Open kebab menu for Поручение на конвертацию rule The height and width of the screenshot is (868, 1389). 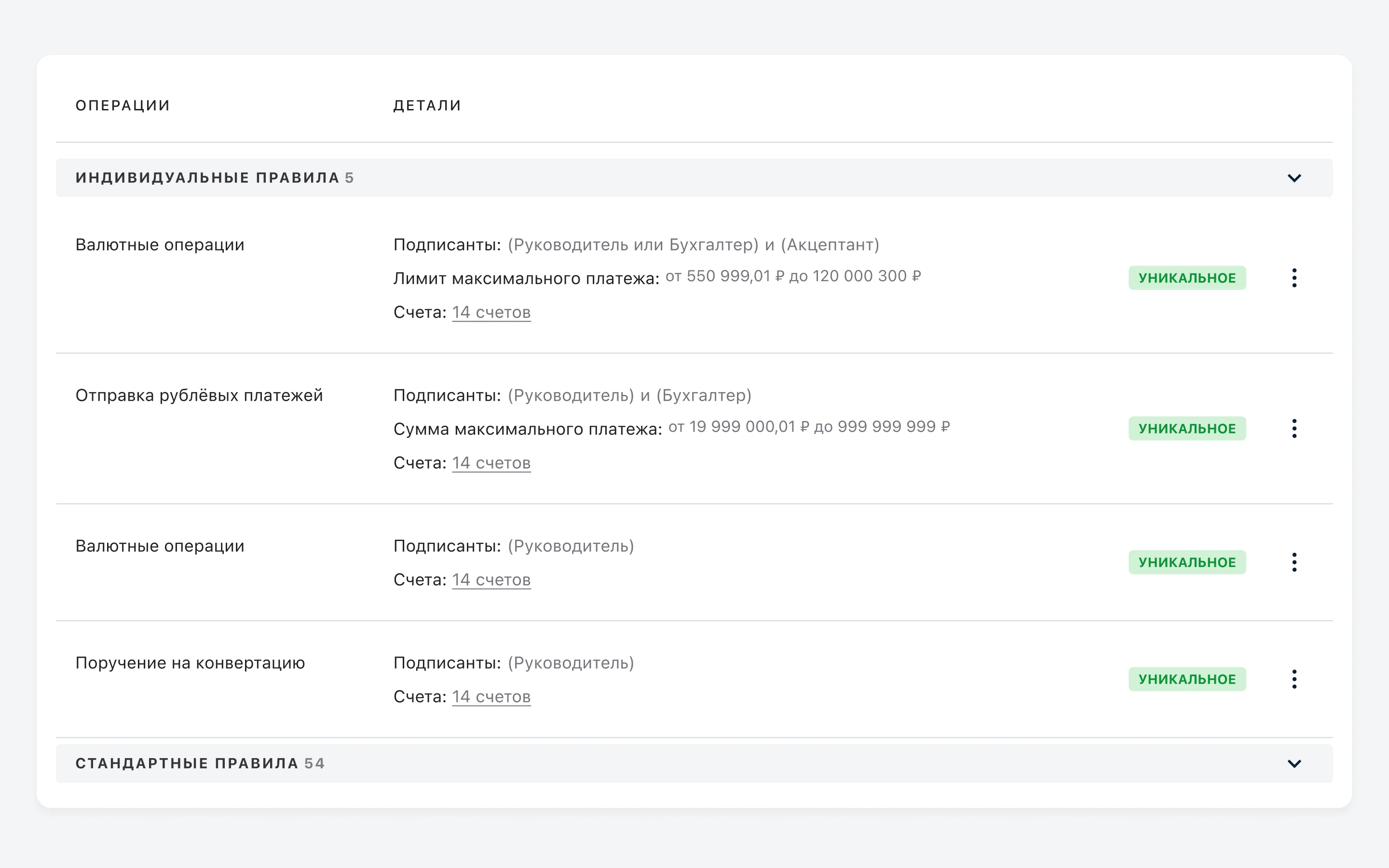1294,679
